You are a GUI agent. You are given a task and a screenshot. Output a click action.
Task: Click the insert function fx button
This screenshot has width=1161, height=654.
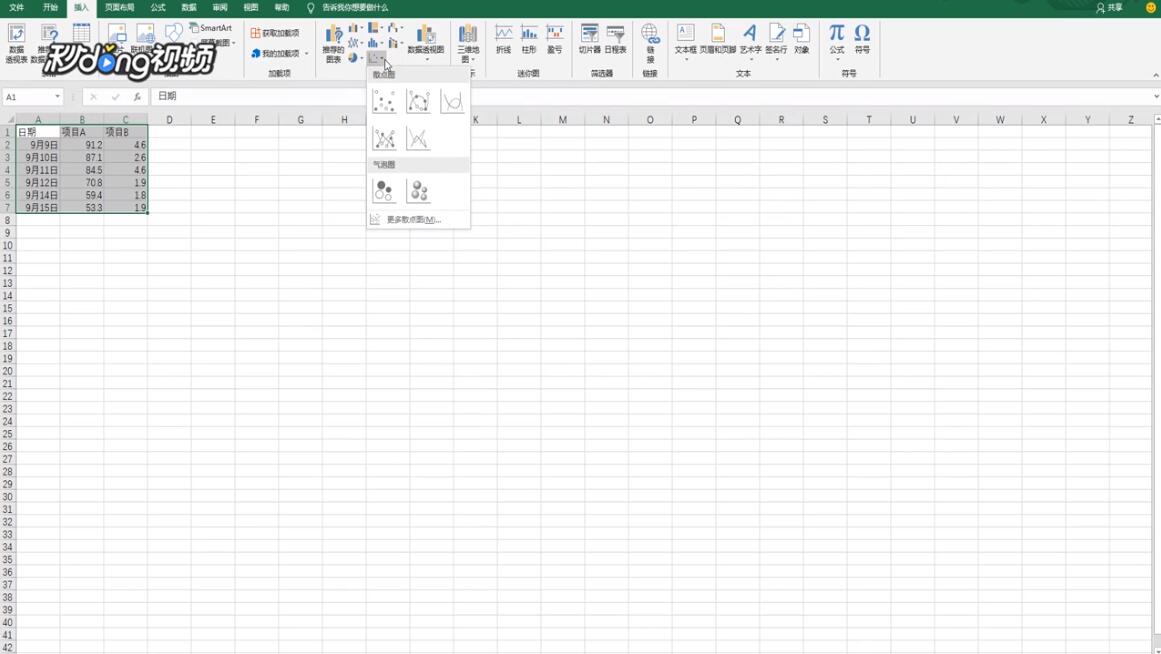pos(137,96)
